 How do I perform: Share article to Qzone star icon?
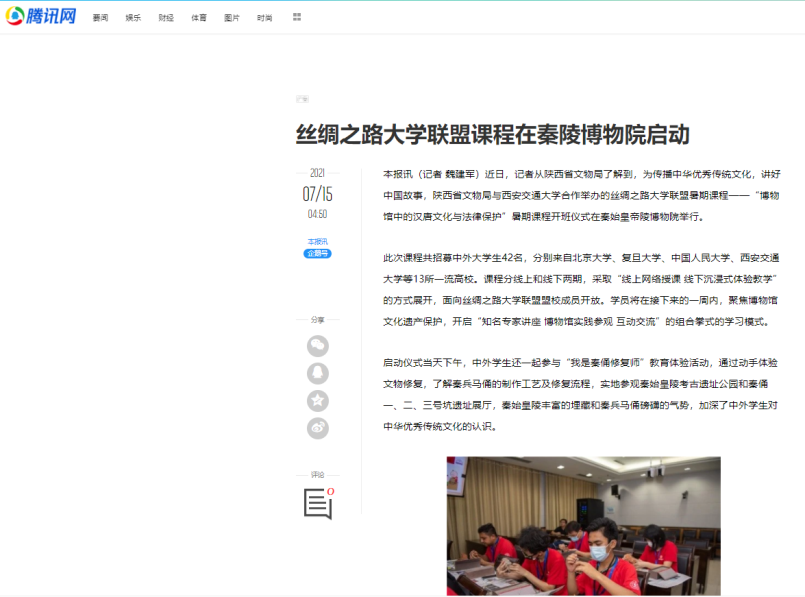318,400
